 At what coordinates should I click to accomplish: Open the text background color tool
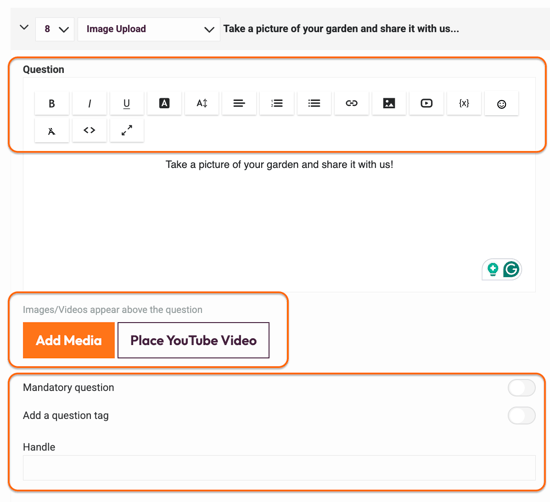click(x=164, y=103)
